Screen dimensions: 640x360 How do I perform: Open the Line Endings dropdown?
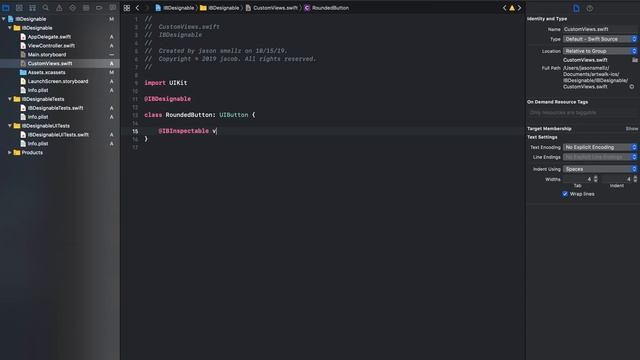coord(600,157)
